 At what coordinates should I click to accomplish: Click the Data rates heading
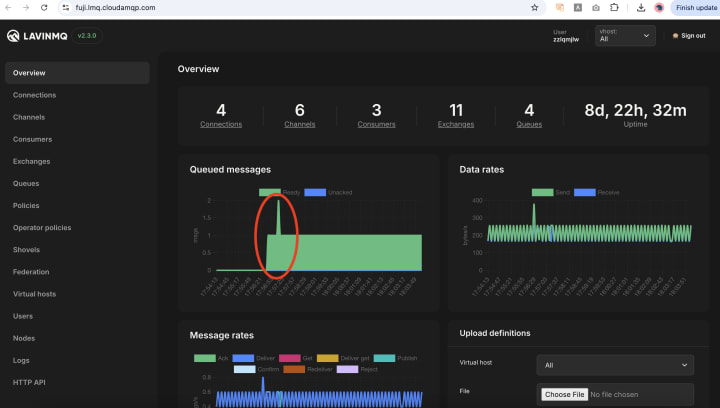tap(482, 169)
